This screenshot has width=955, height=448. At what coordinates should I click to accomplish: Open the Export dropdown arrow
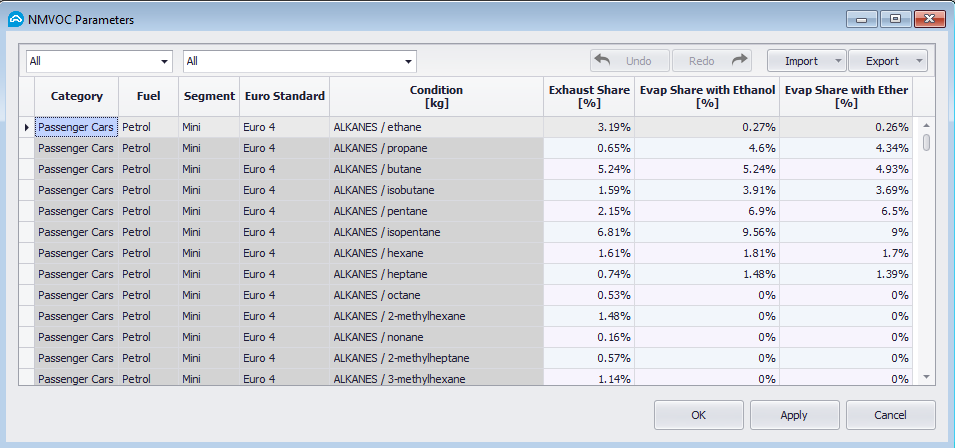920,61
